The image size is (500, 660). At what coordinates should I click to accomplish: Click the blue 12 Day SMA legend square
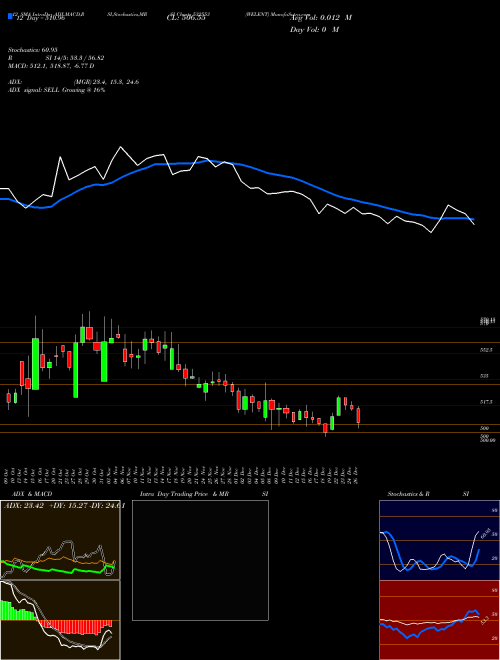pyautogui.click(x=10, y=17)
